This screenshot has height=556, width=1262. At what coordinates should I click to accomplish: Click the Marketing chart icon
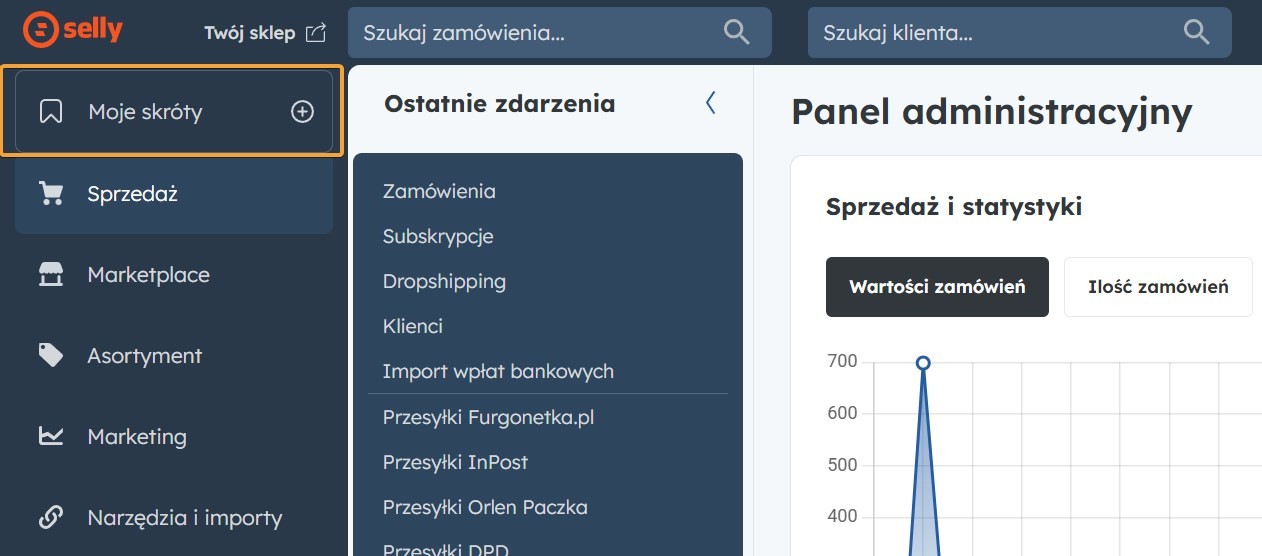coord(51,437)
